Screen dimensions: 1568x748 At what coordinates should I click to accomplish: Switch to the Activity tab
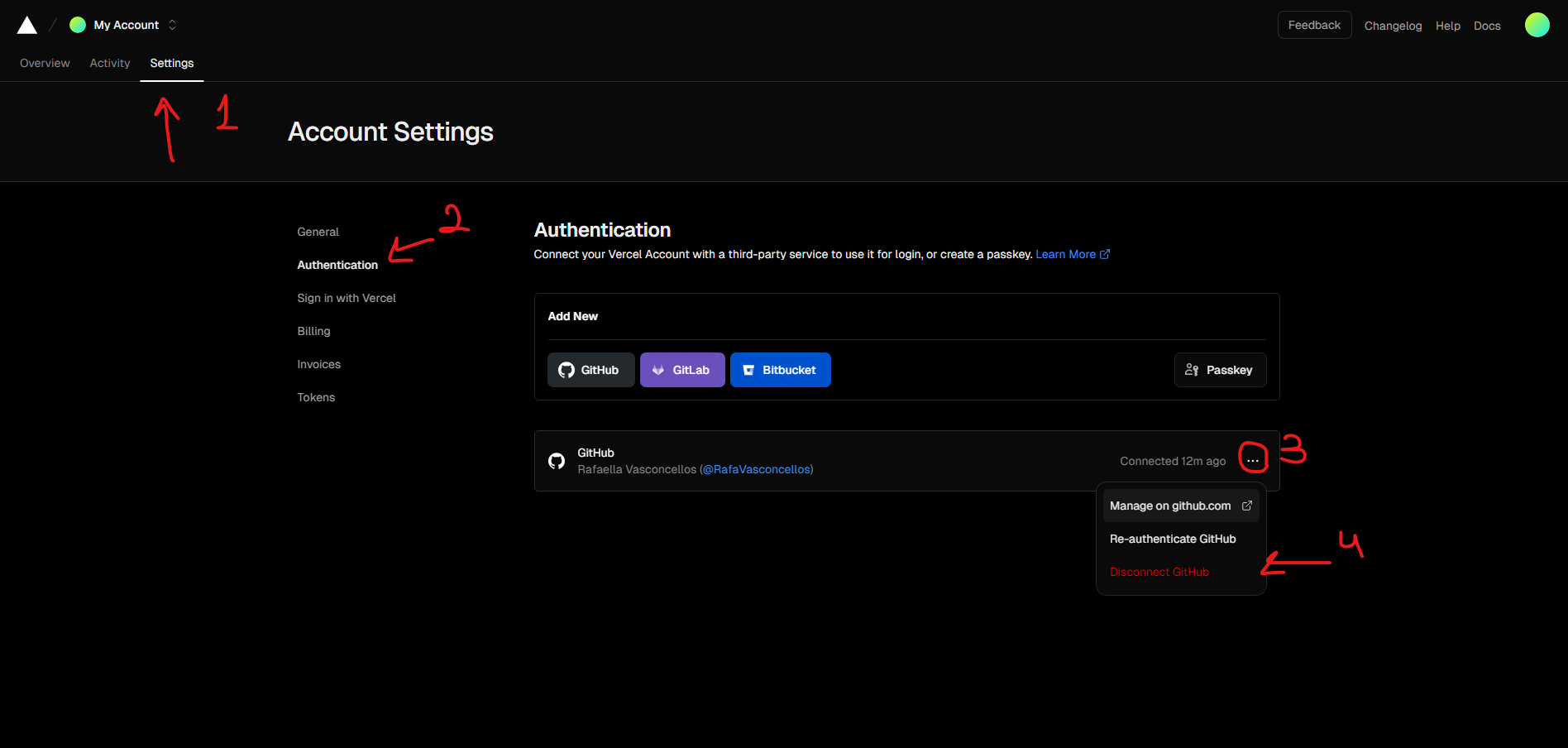click(110, 63)
